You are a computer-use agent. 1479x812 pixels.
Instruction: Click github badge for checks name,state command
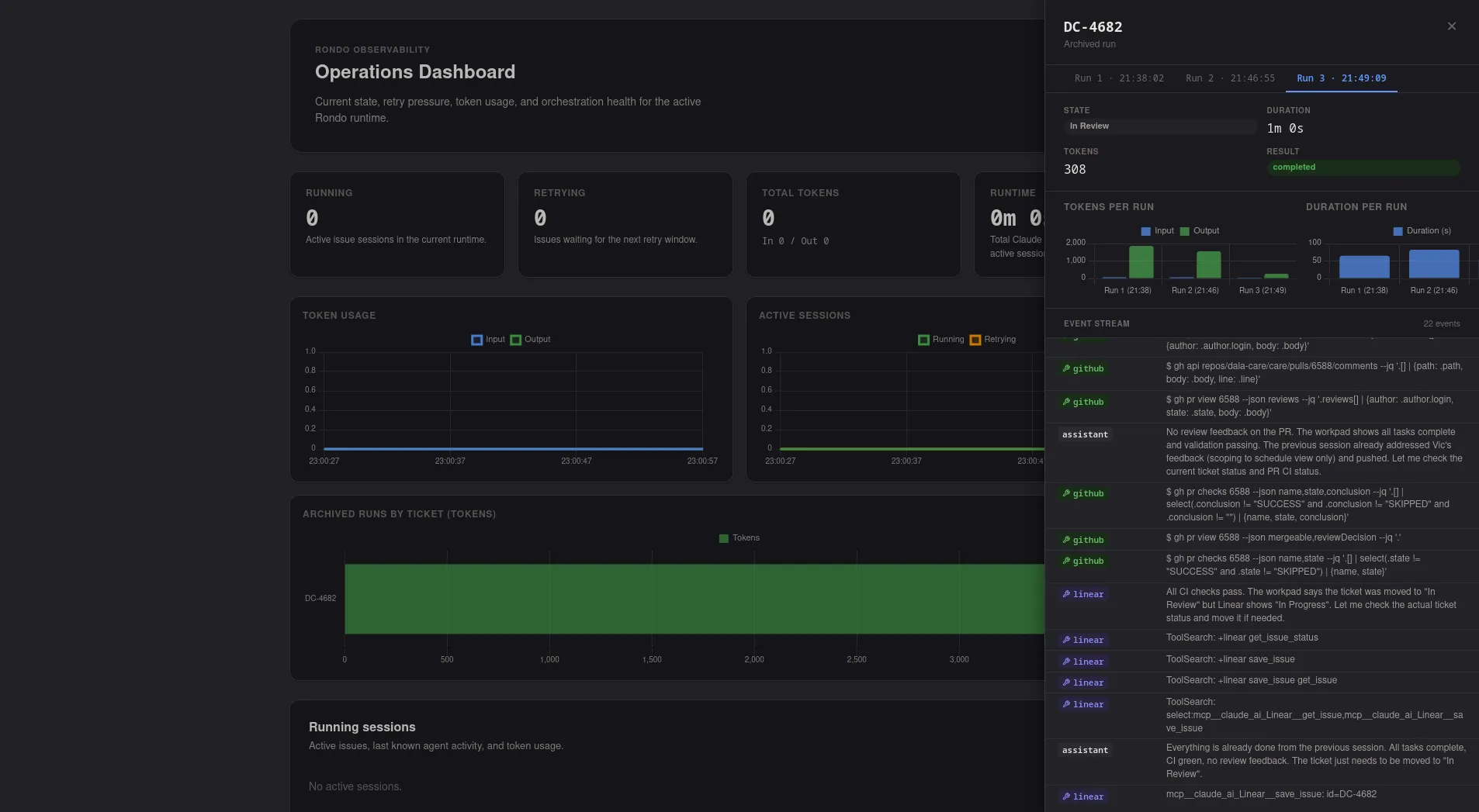[x=1083, y=561]
